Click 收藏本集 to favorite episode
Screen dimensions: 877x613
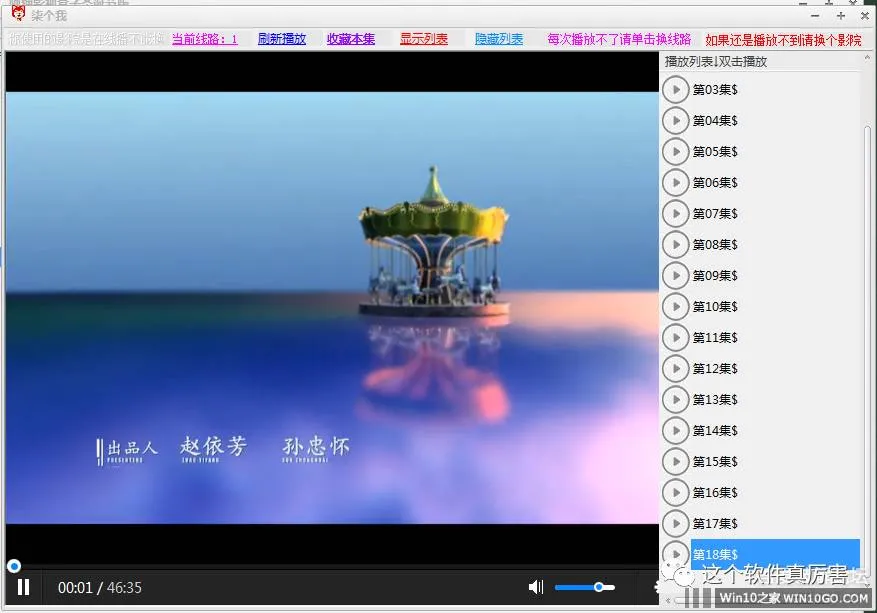point(351,39)
